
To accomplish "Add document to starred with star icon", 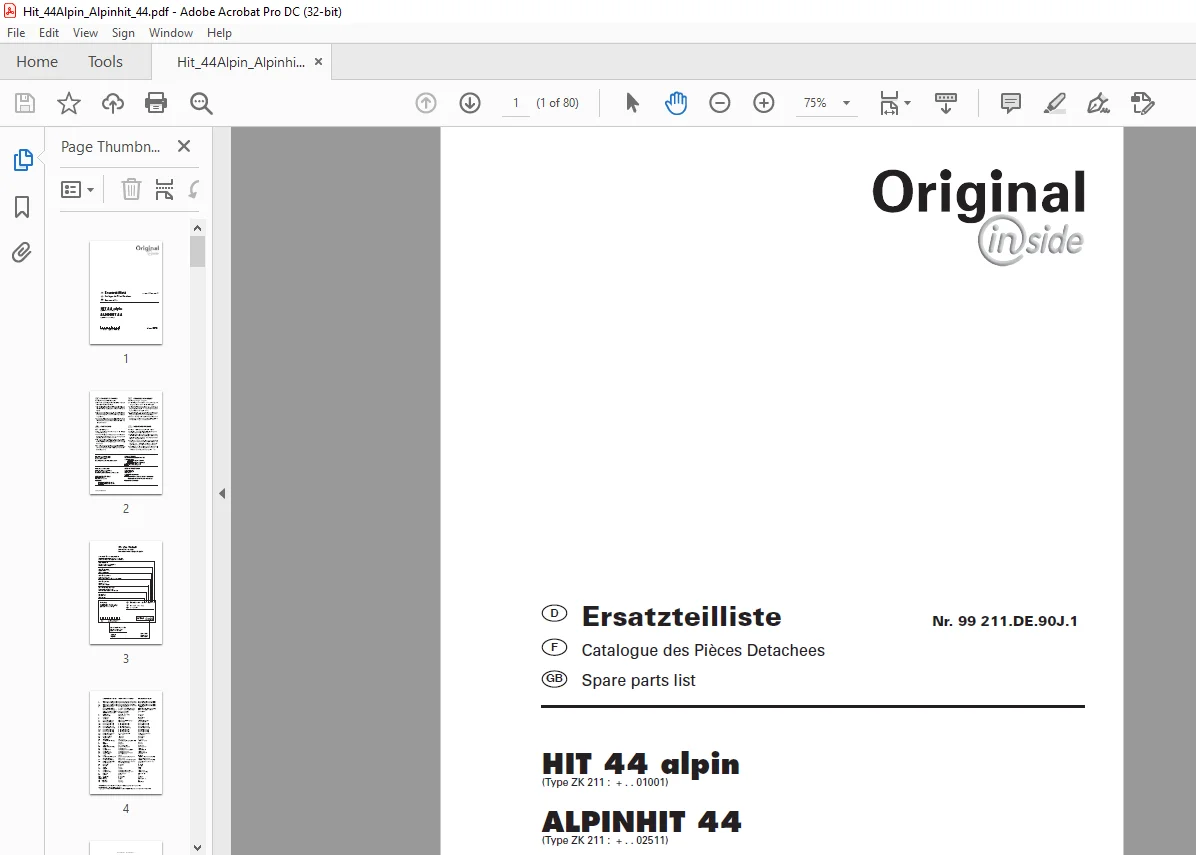I will [x=69, y=103].
